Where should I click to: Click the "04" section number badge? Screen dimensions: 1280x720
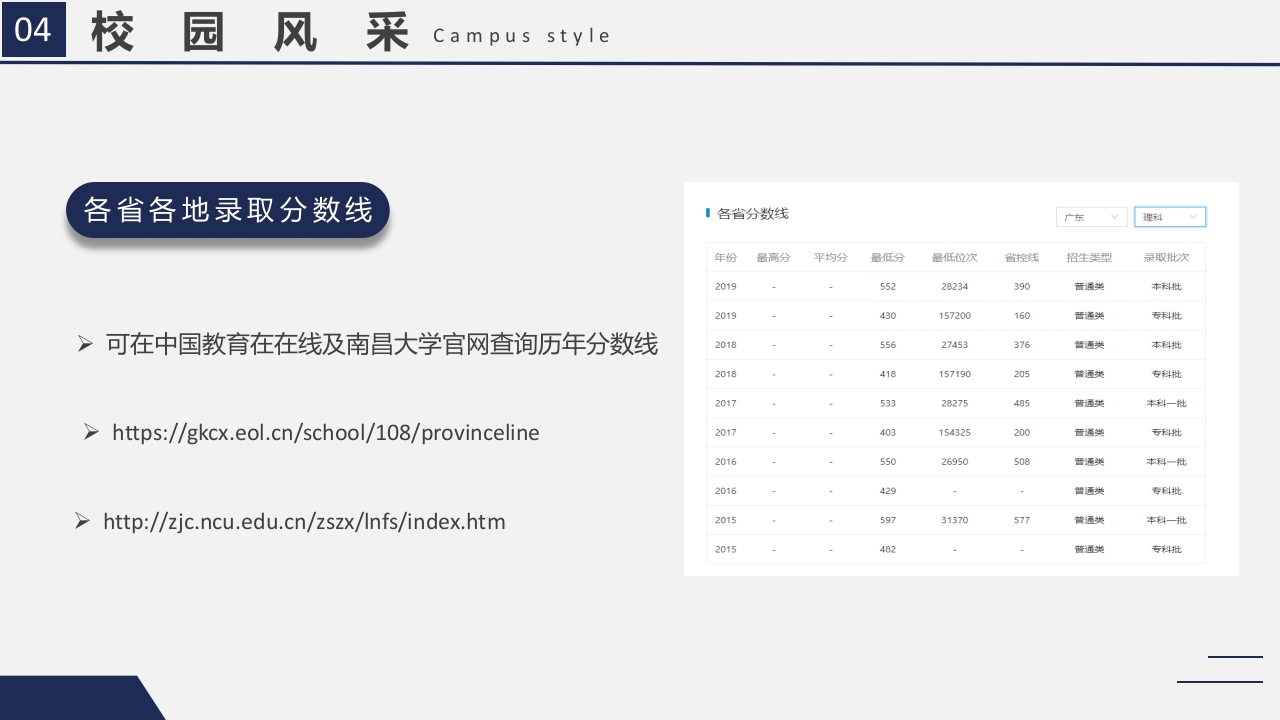click(33, 30)
